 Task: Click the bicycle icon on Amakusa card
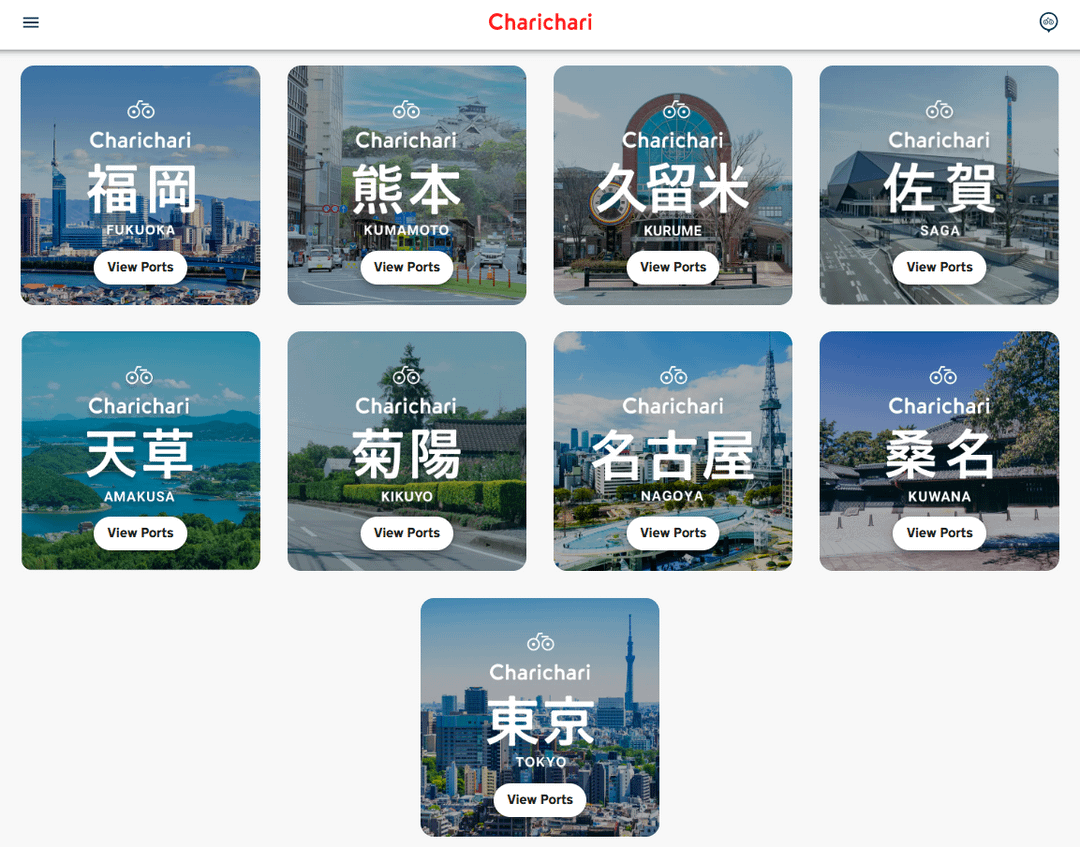tap(139, 375)
